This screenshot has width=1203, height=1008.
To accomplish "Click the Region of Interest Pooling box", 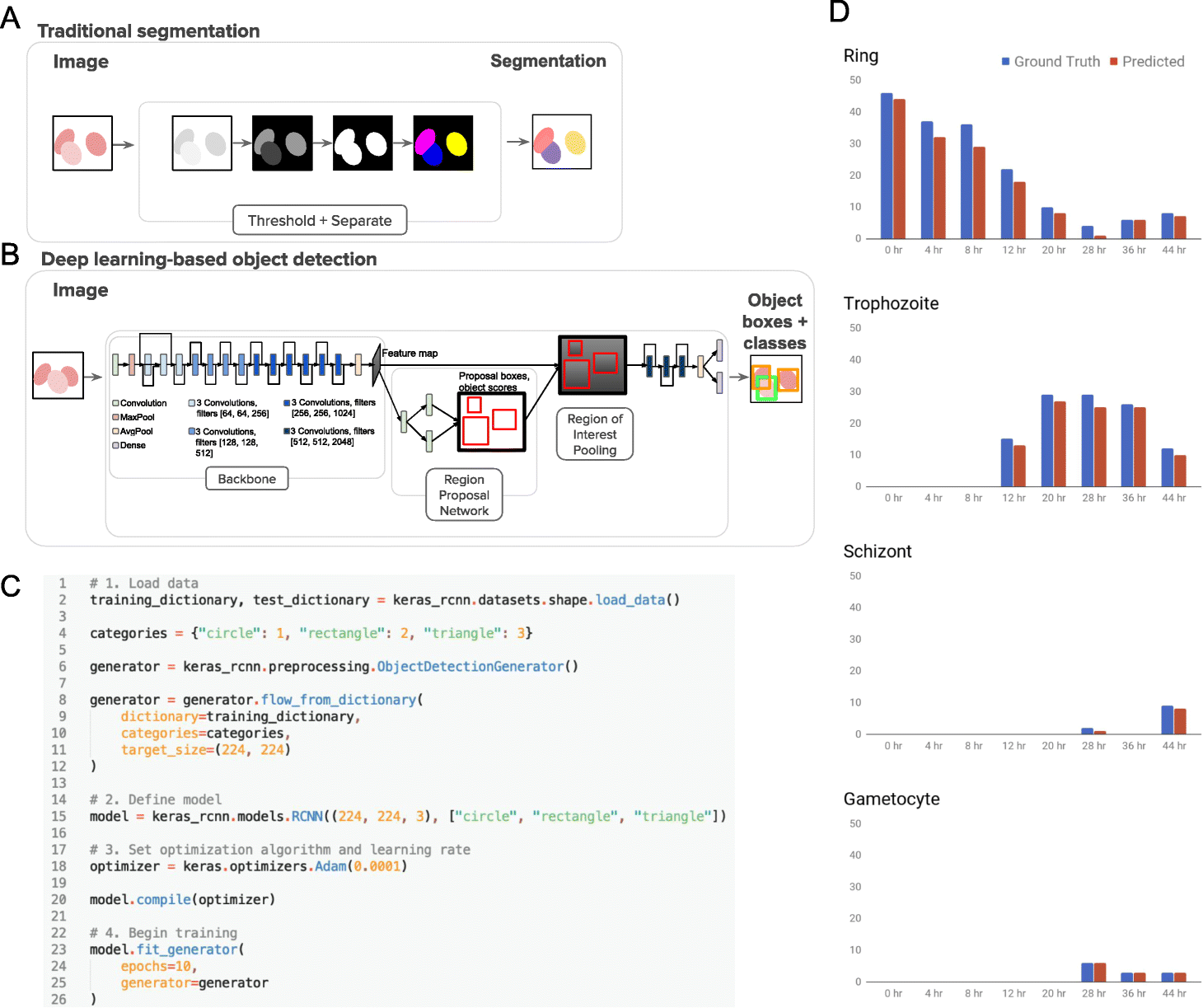I will (595, 434).
